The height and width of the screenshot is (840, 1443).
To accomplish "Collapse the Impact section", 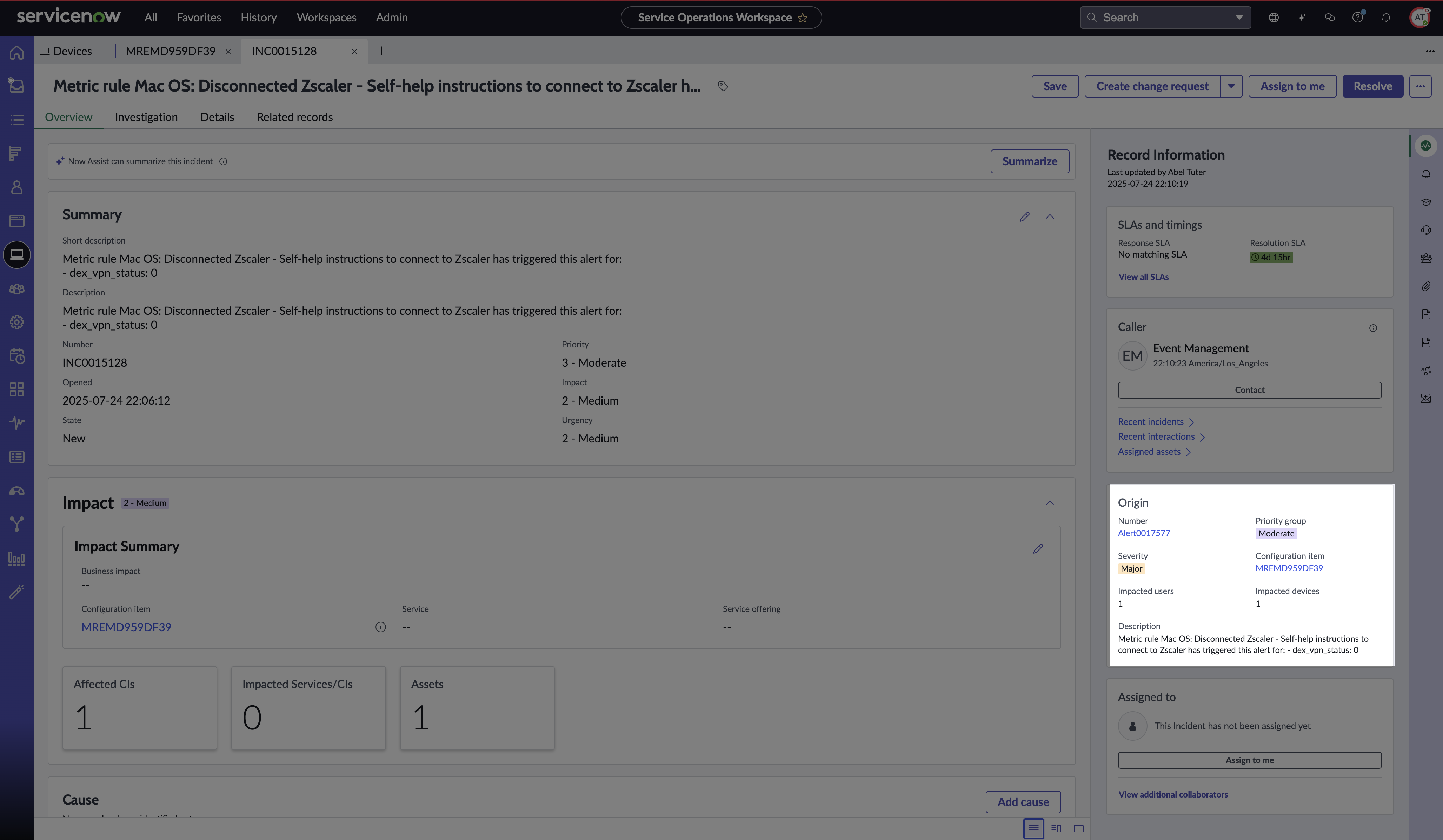I will pyautogui.click(x=1050, y=503).
